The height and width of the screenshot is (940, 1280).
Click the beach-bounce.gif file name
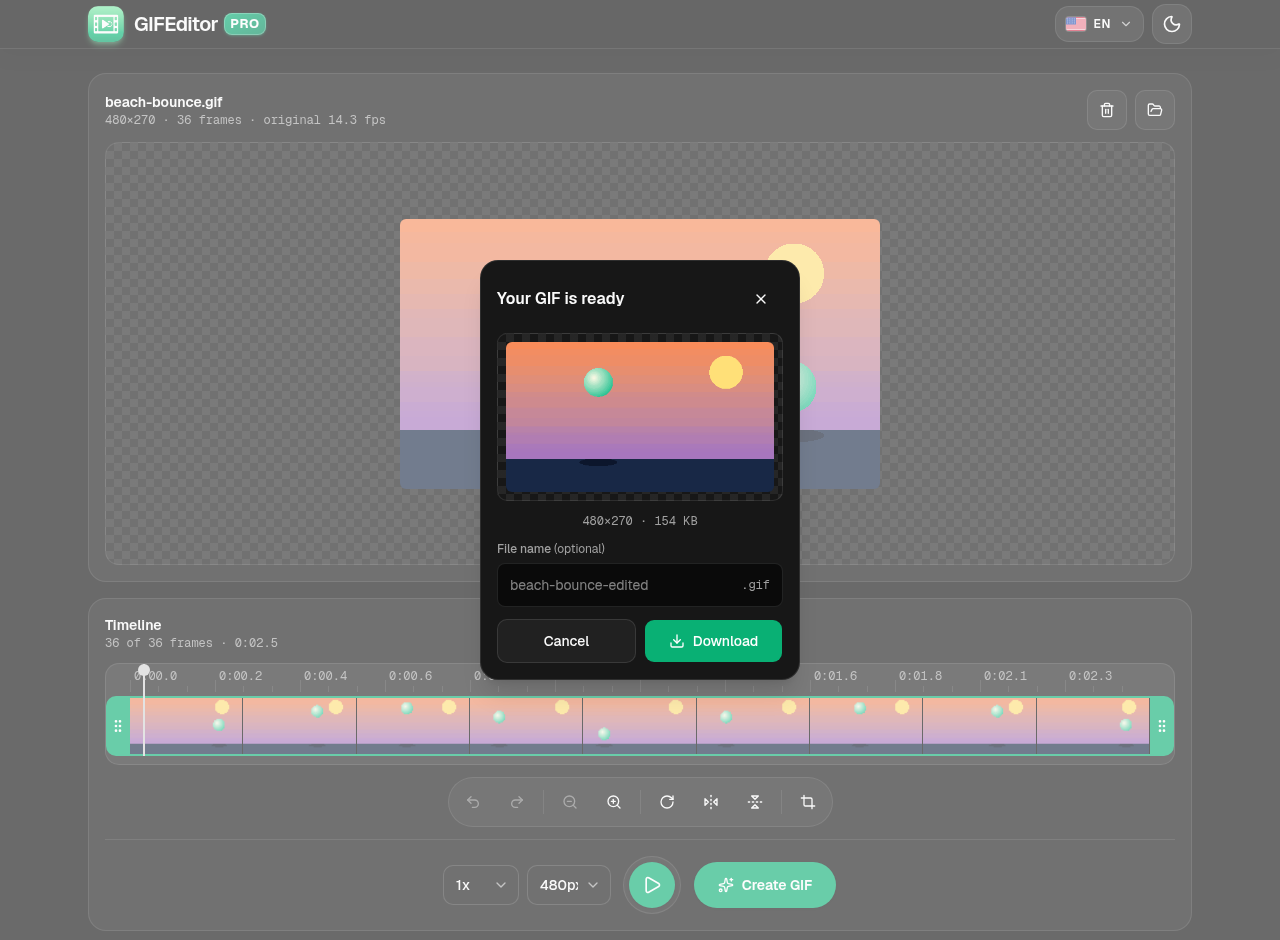coord(164,102)
